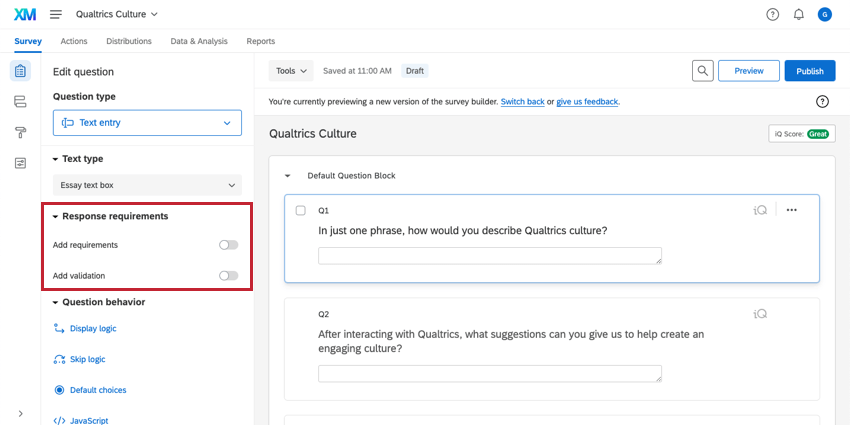Open Q1 three-dot options menu
The image size is (850, 425).
pos(792,210)
